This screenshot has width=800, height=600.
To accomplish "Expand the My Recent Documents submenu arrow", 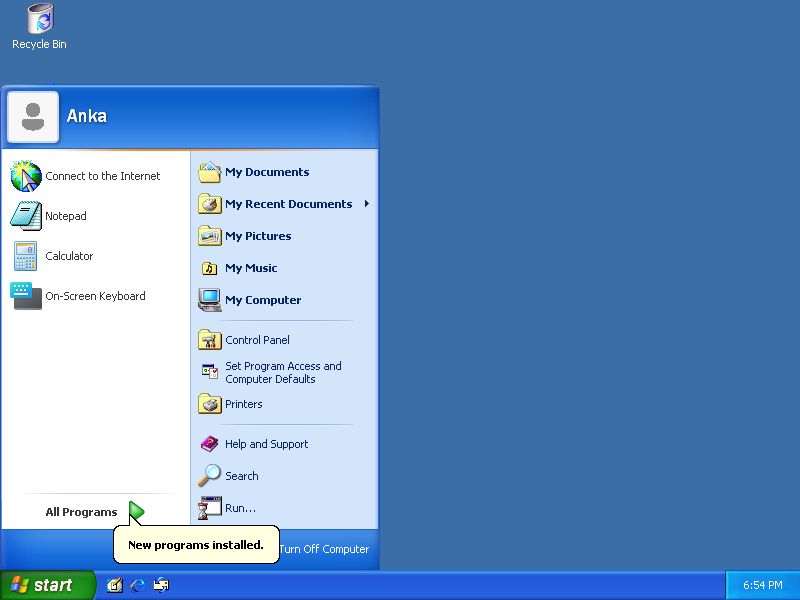I will tap(366, 204).
